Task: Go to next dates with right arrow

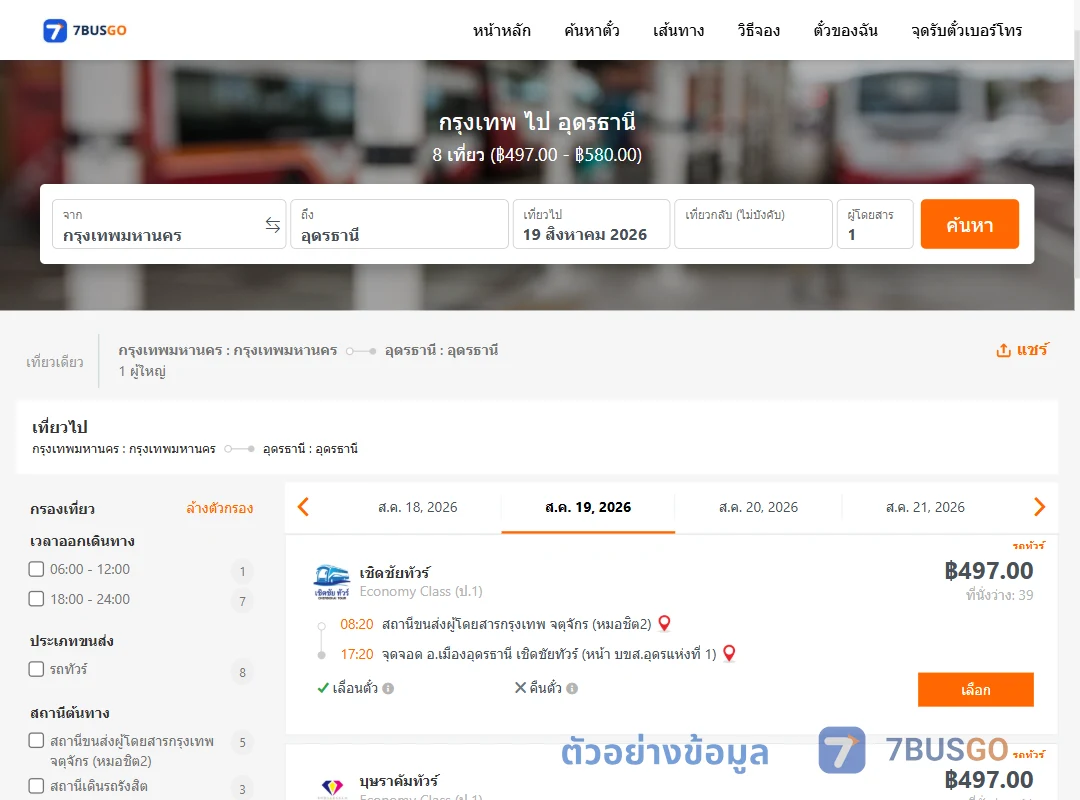Action: click(x=1039, y=507)
